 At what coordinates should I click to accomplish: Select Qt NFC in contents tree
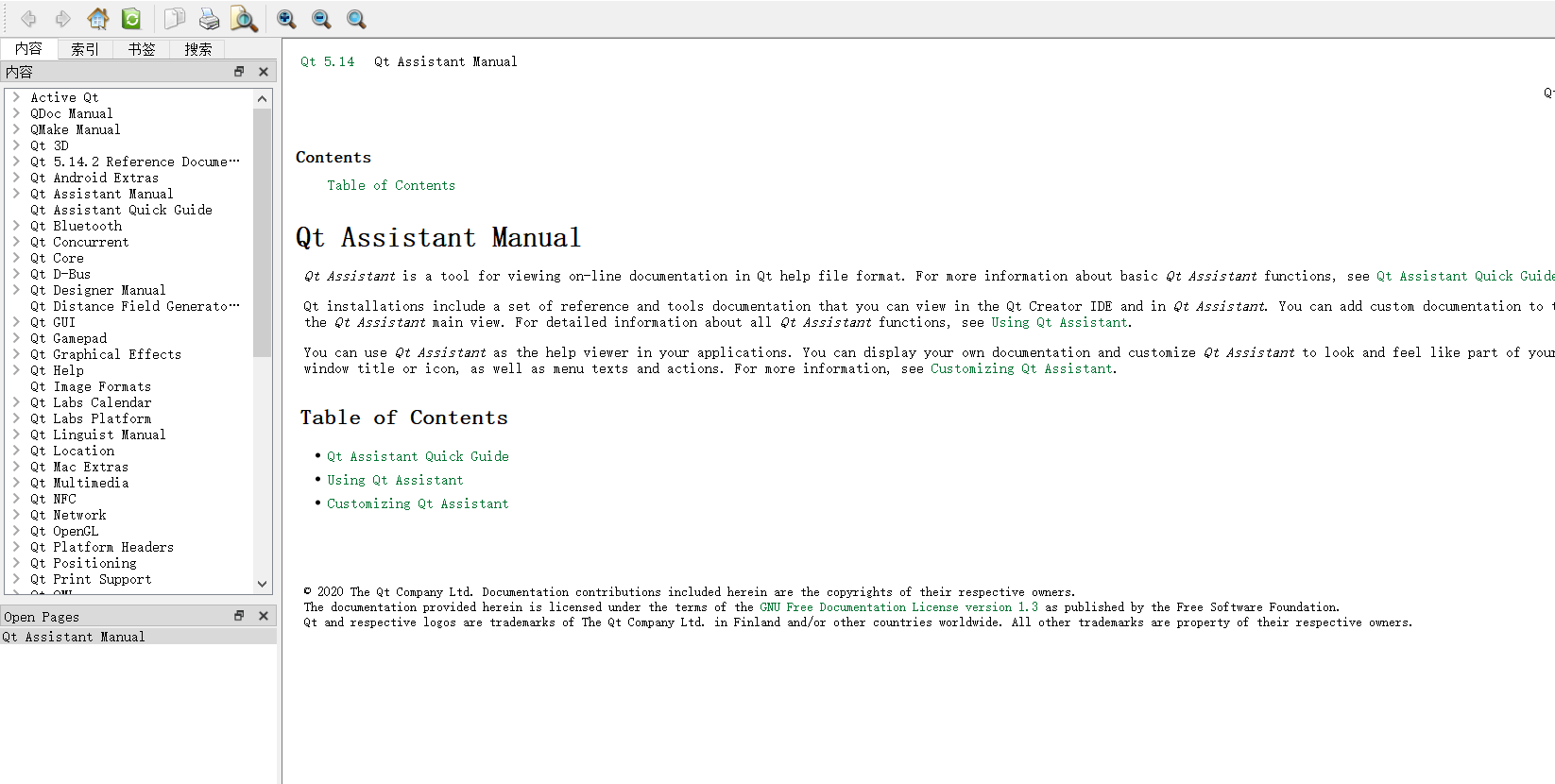coord(53,499)
